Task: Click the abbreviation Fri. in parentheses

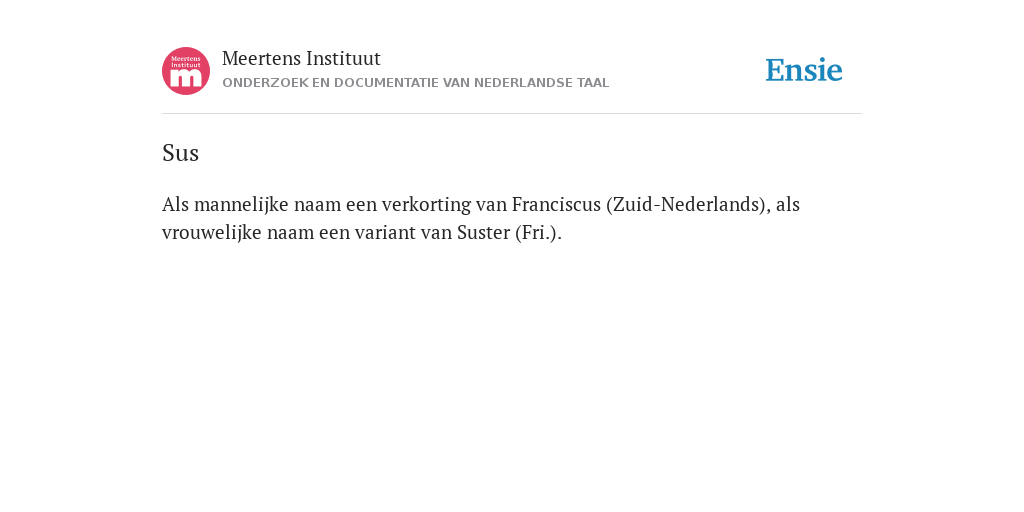Action: pyautogui.click(x=538, y=232)
